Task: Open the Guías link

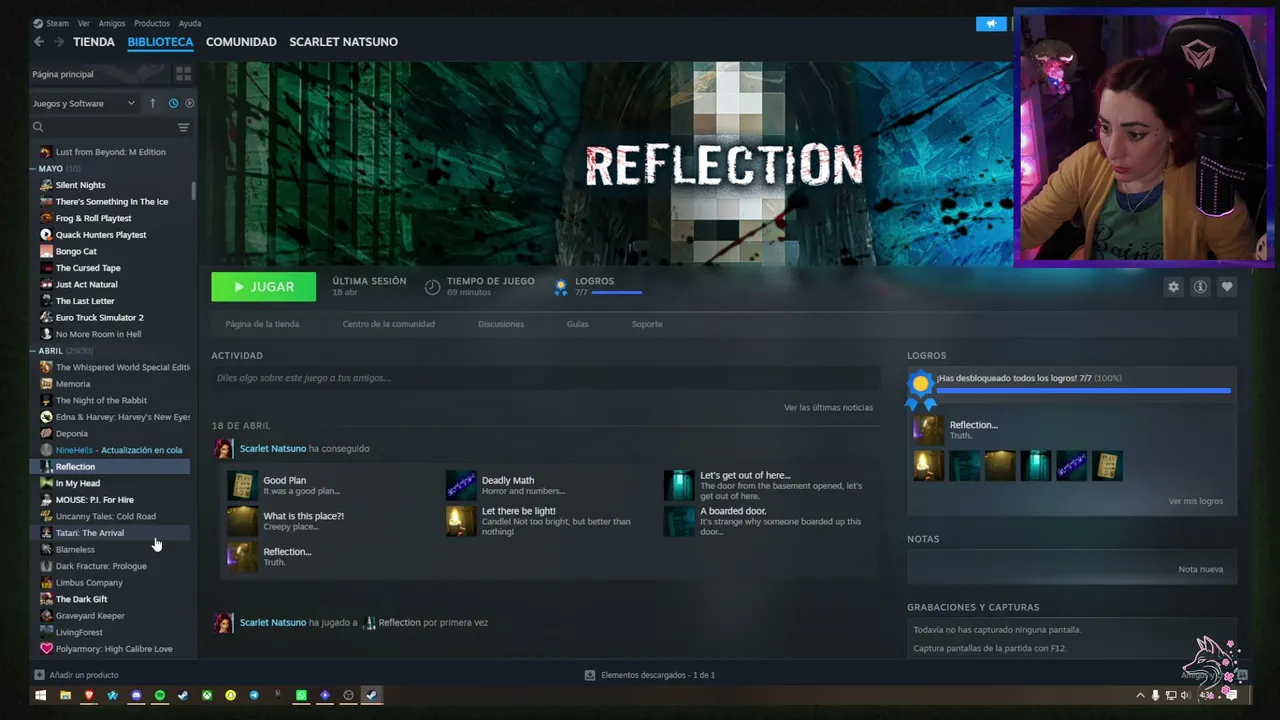Action: pyautogui.click(x=577, y=324)
